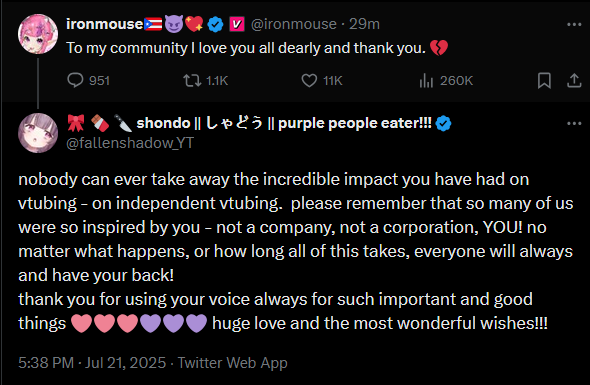Open the 5:38 PM Jul 21, 2025 timestamp
The image size is (590, 385).
92,363
